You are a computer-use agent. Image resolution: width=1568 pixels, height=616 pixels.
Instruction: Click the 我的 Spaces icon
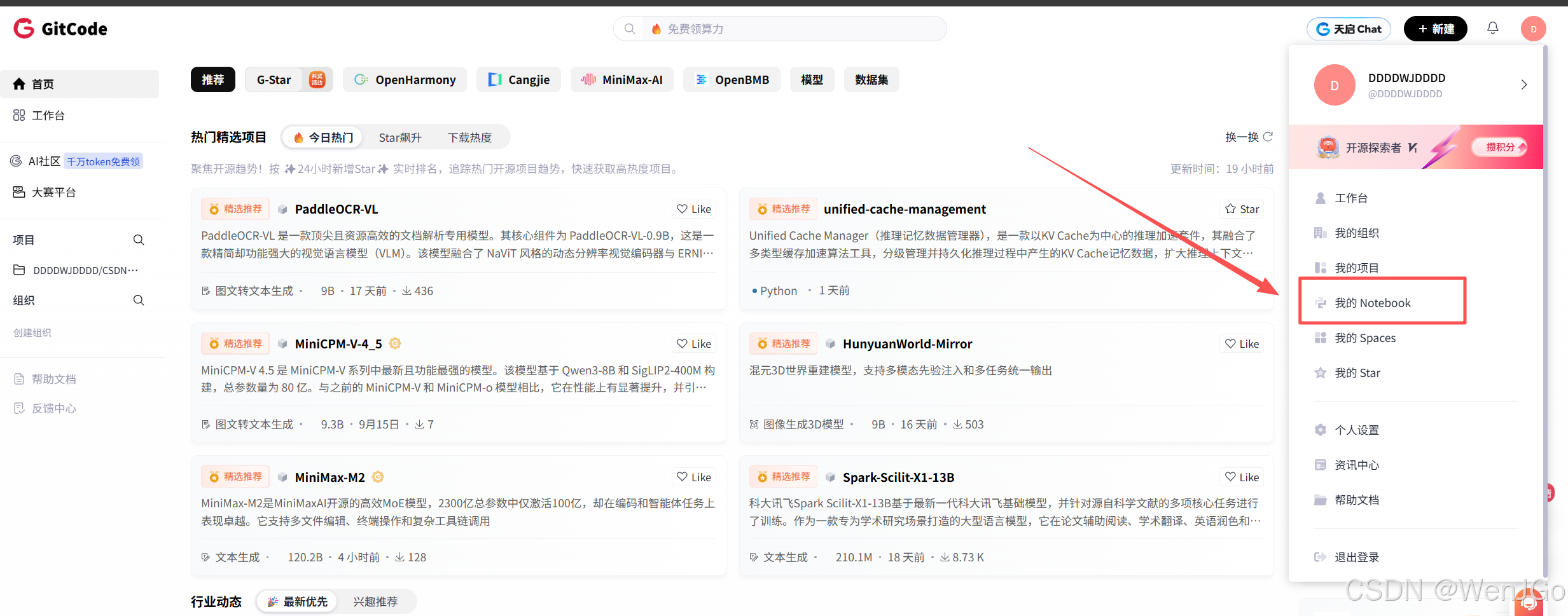1321,338
